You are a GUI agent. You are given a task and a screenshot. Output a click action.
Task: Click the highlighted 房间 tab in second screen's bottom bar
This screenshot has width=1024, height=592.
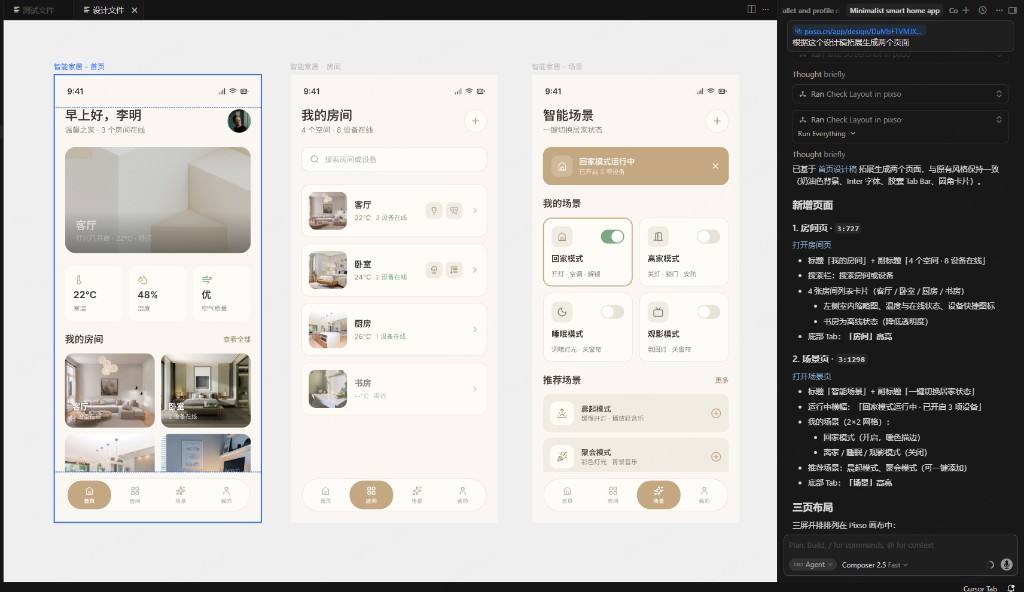[371, 495]
